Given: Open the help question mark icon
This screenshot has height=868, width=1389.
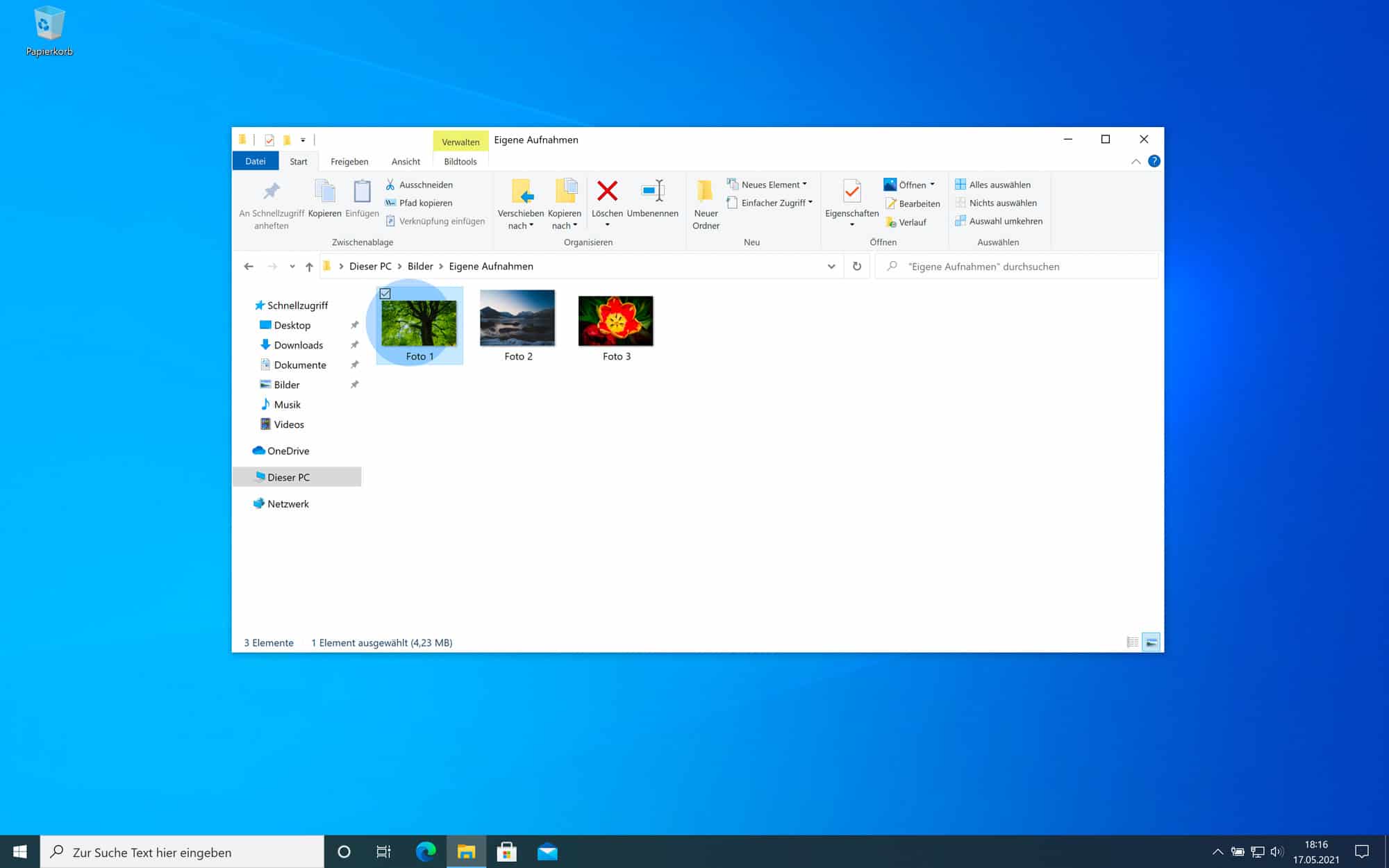Looking at the screenshot, I should [x=1154, y=161].
